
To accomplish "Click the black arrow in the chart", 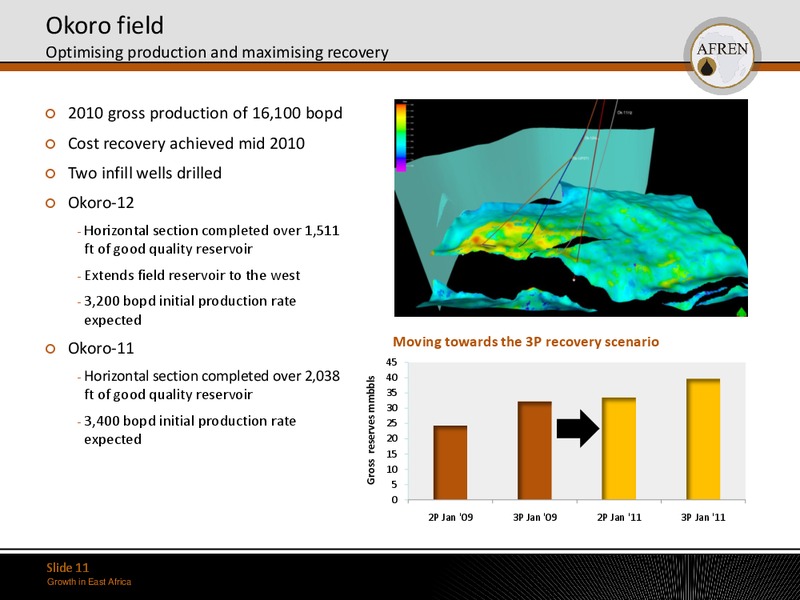I will point(578,429).
